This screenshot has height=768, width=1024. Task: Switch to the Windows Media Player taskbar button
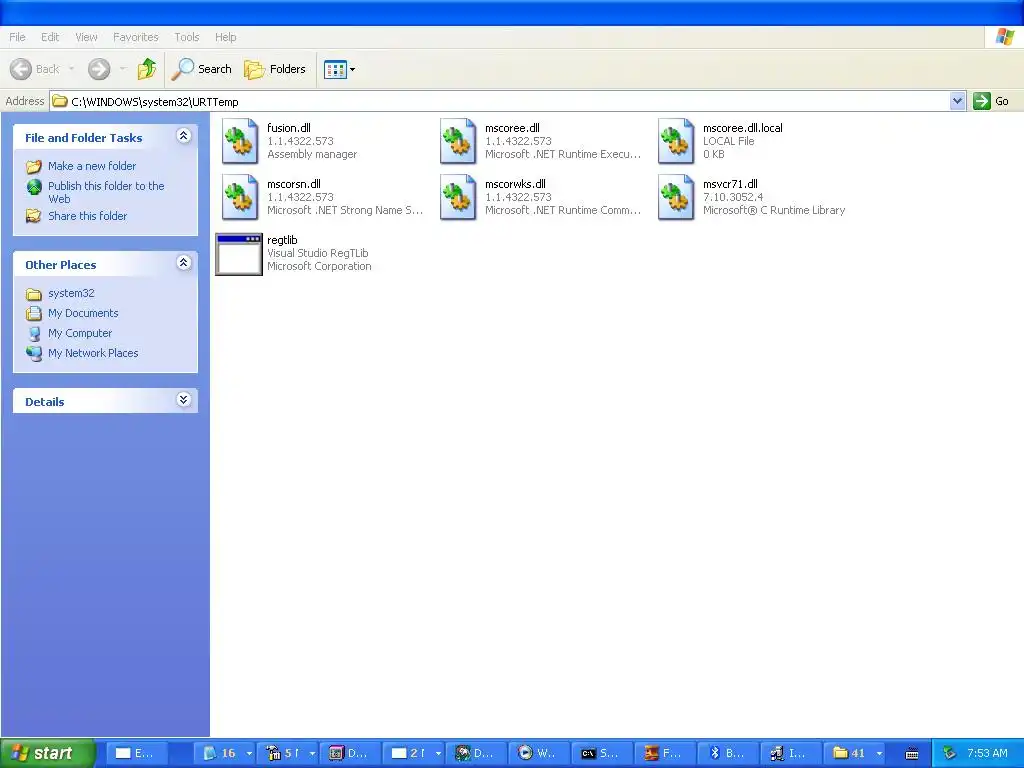pyautogui.click(x=539, y=754)
